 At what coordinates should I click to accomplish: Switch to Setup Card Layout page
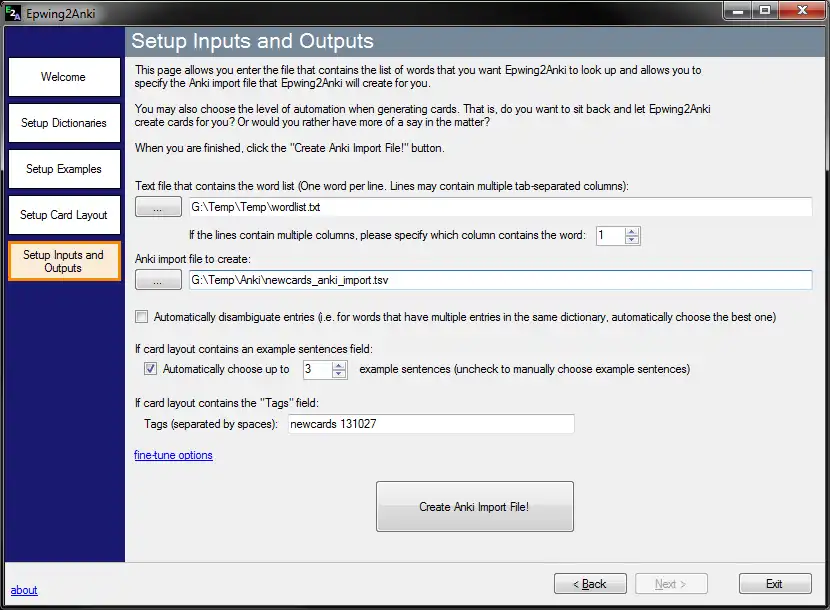pyautogui.click(x=64, y=215)
